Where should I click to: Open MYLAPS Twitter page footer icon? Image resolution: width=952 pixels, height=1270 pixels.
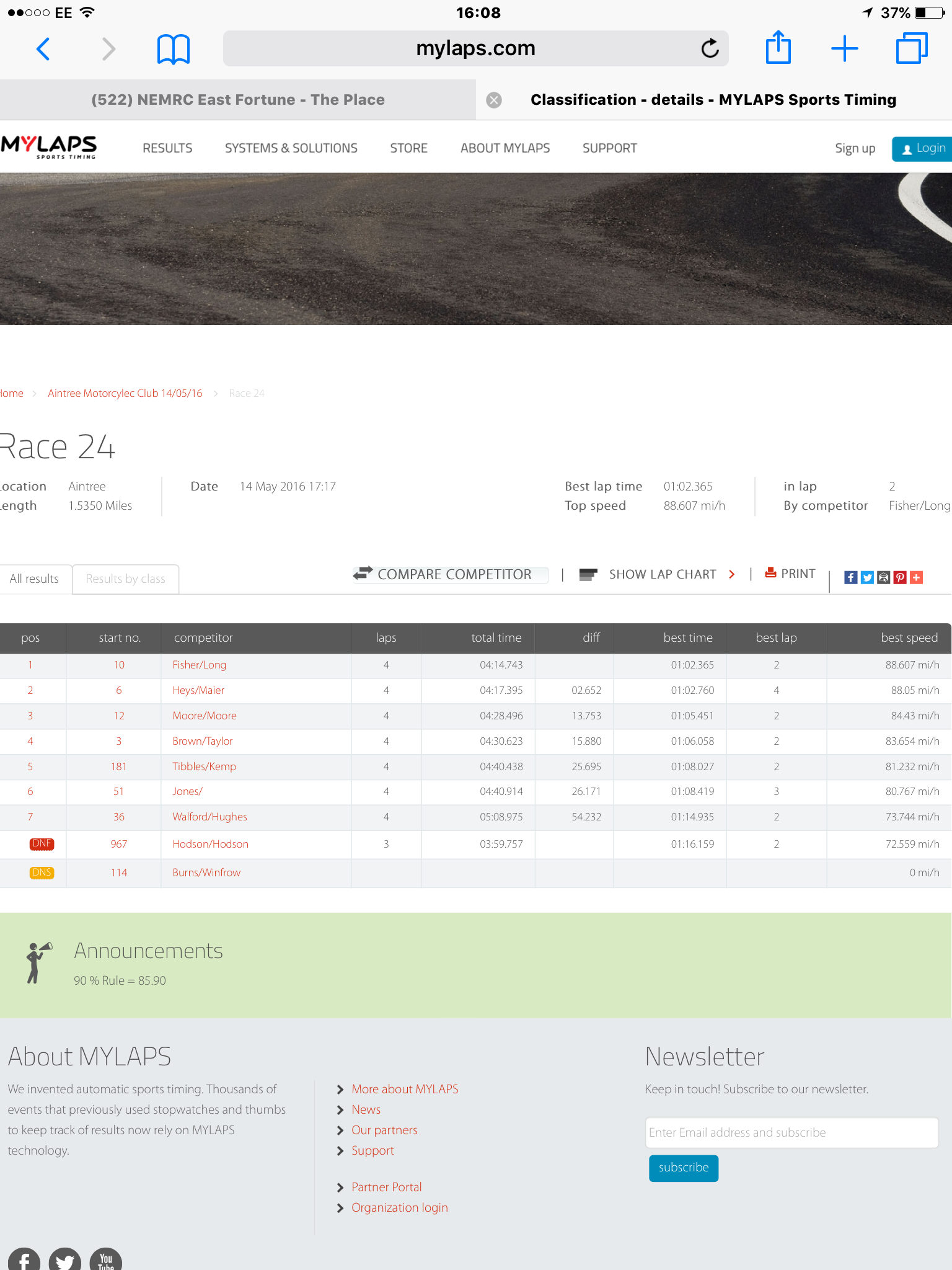[65, 1259]
